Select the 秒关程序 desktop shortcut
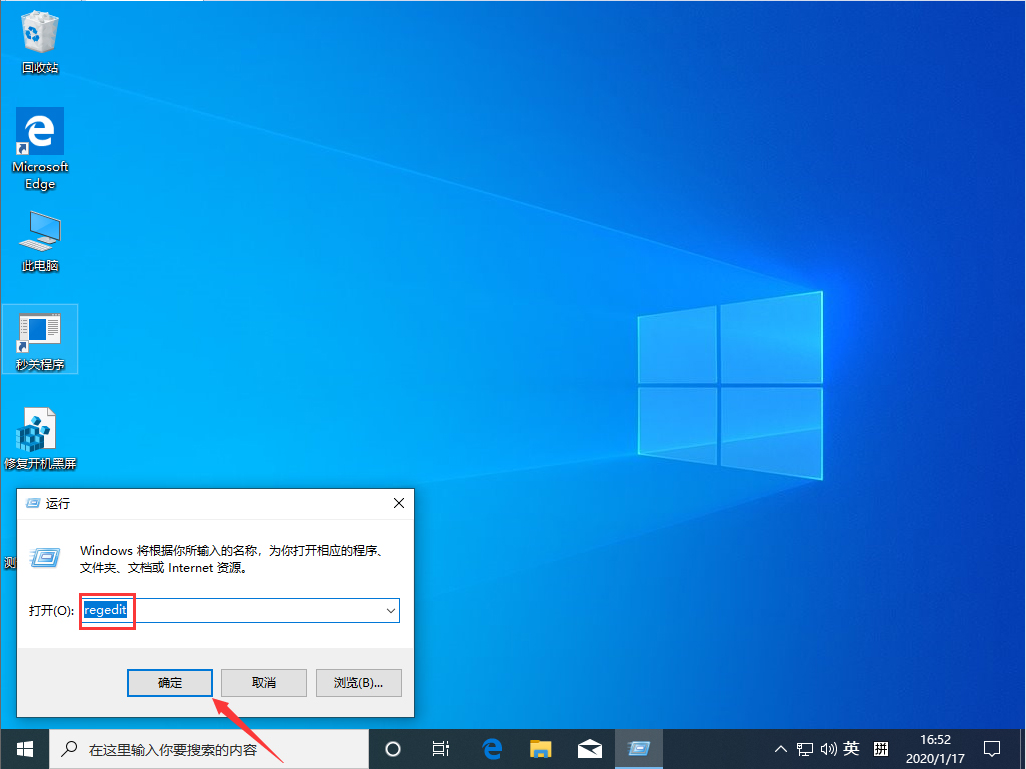The width and height of the screenshot is (1026, 769). pos(39,332)
